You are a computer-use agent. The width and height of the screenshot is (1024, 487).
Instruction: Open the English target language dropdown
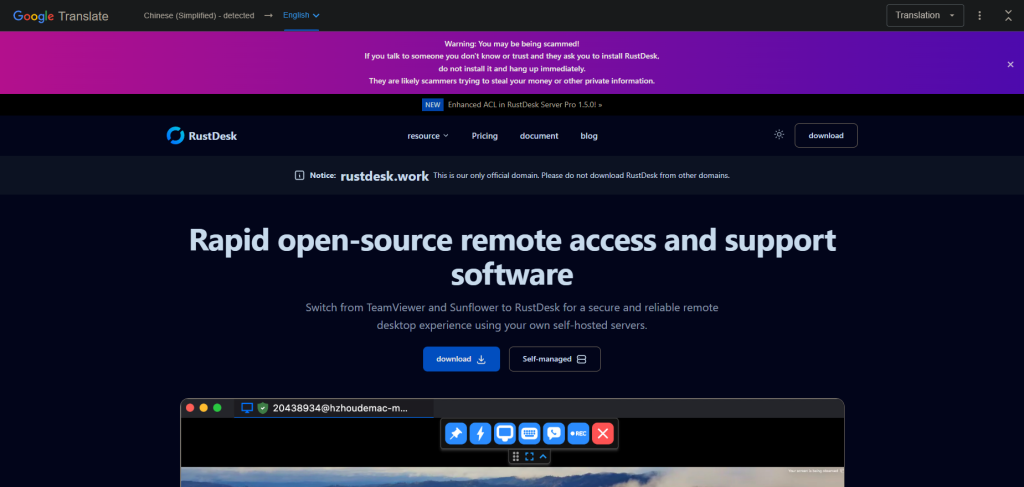click(x=301, y=15)
